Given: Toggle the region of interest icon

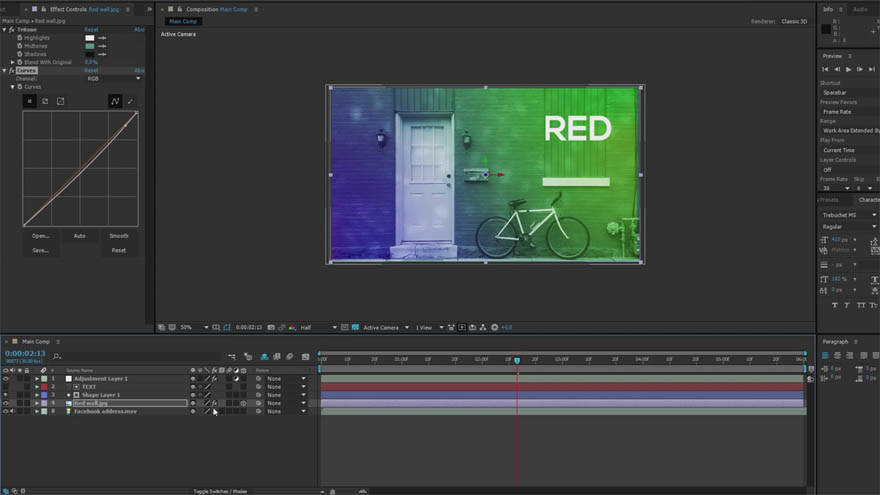Looking at the screenshot, I should point(345,327).
